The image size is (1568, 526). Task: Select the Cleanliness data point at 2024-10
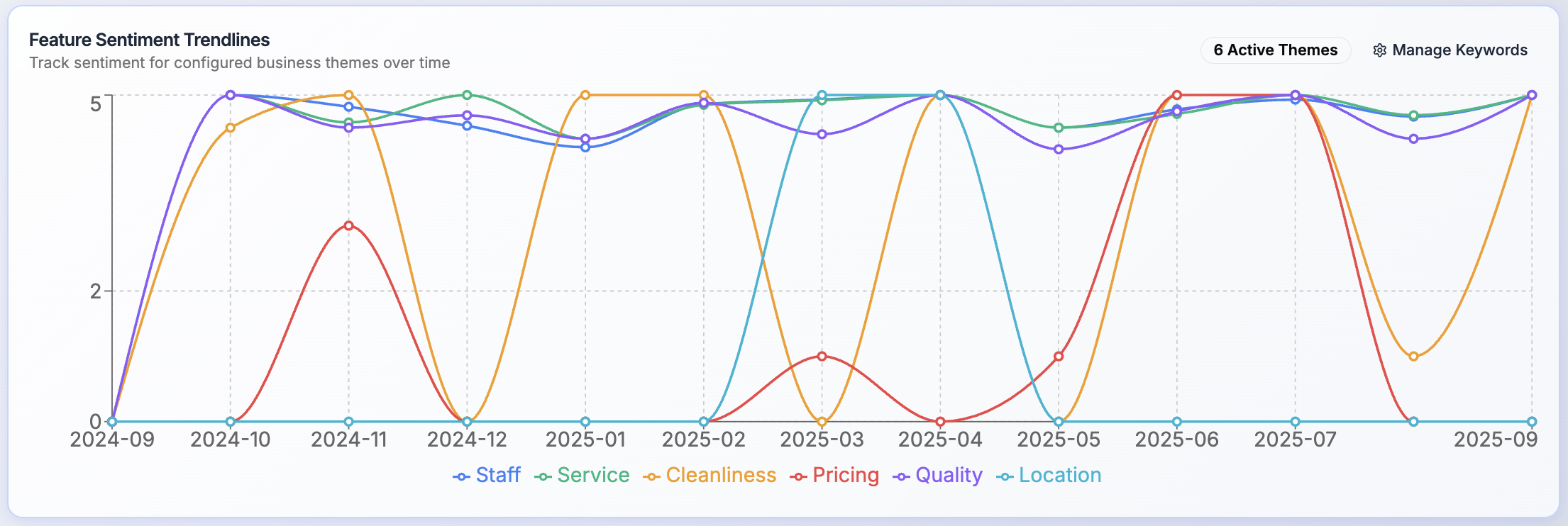pos(230,128)
